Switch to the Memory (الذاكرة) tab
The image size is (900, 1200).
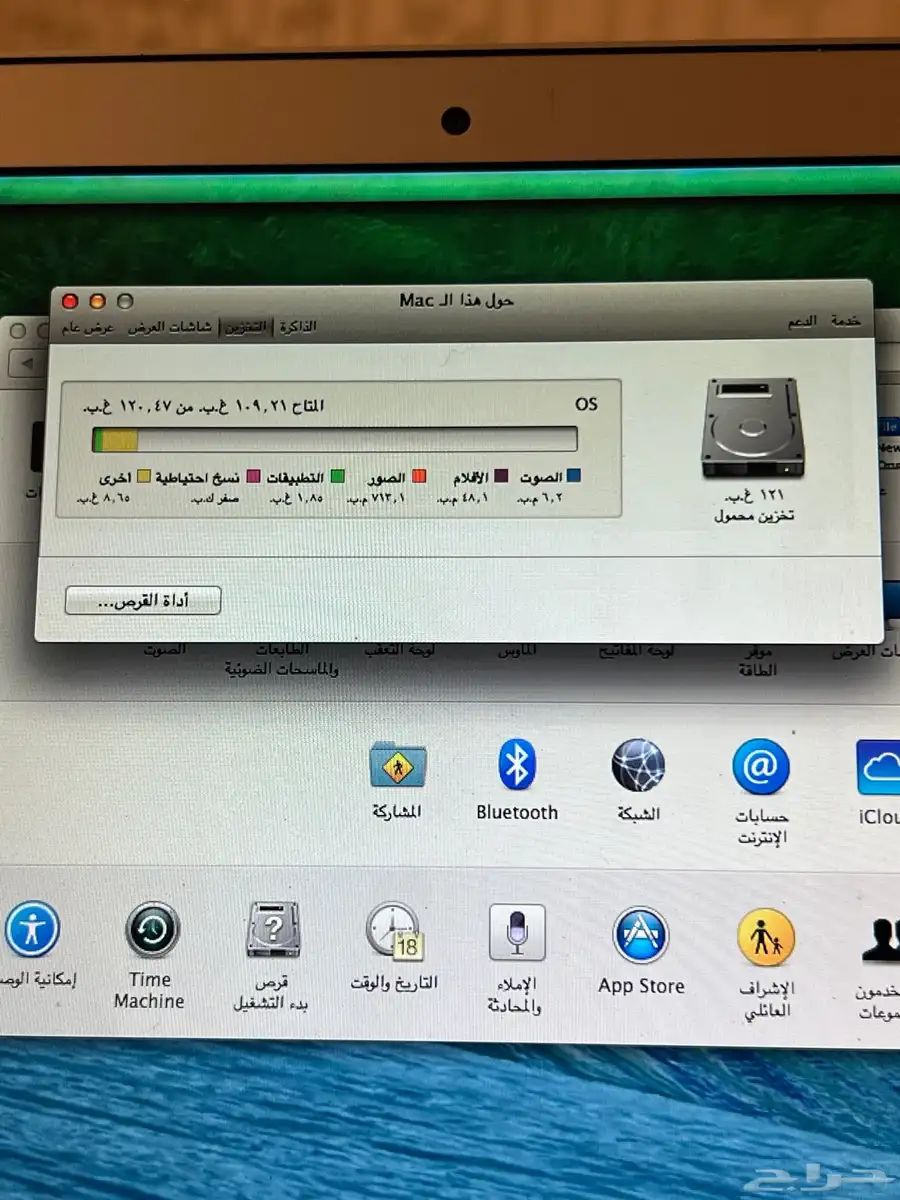click(x=297, y=327)
